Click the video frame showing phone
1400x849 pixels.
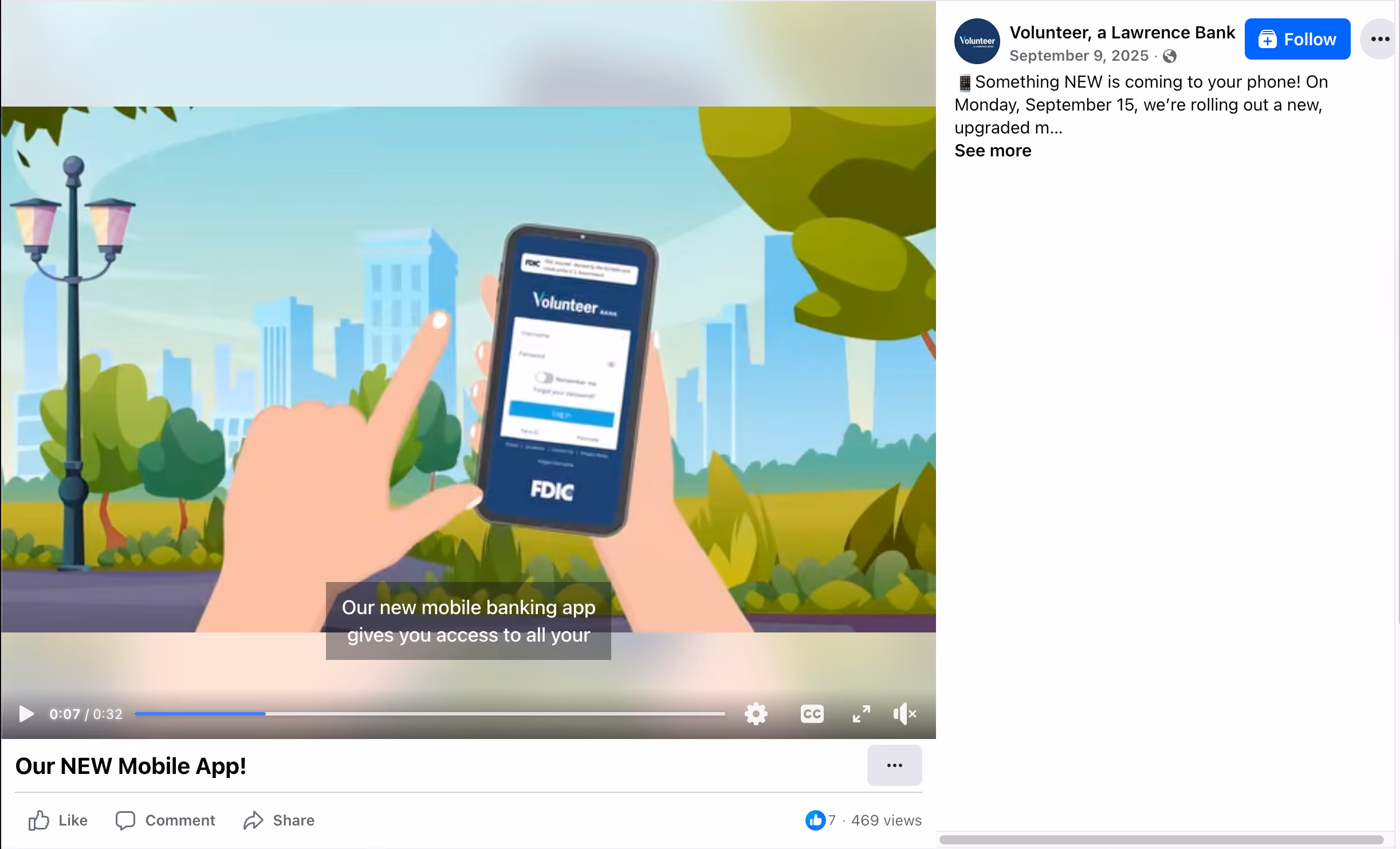click(x=468, y=369)
